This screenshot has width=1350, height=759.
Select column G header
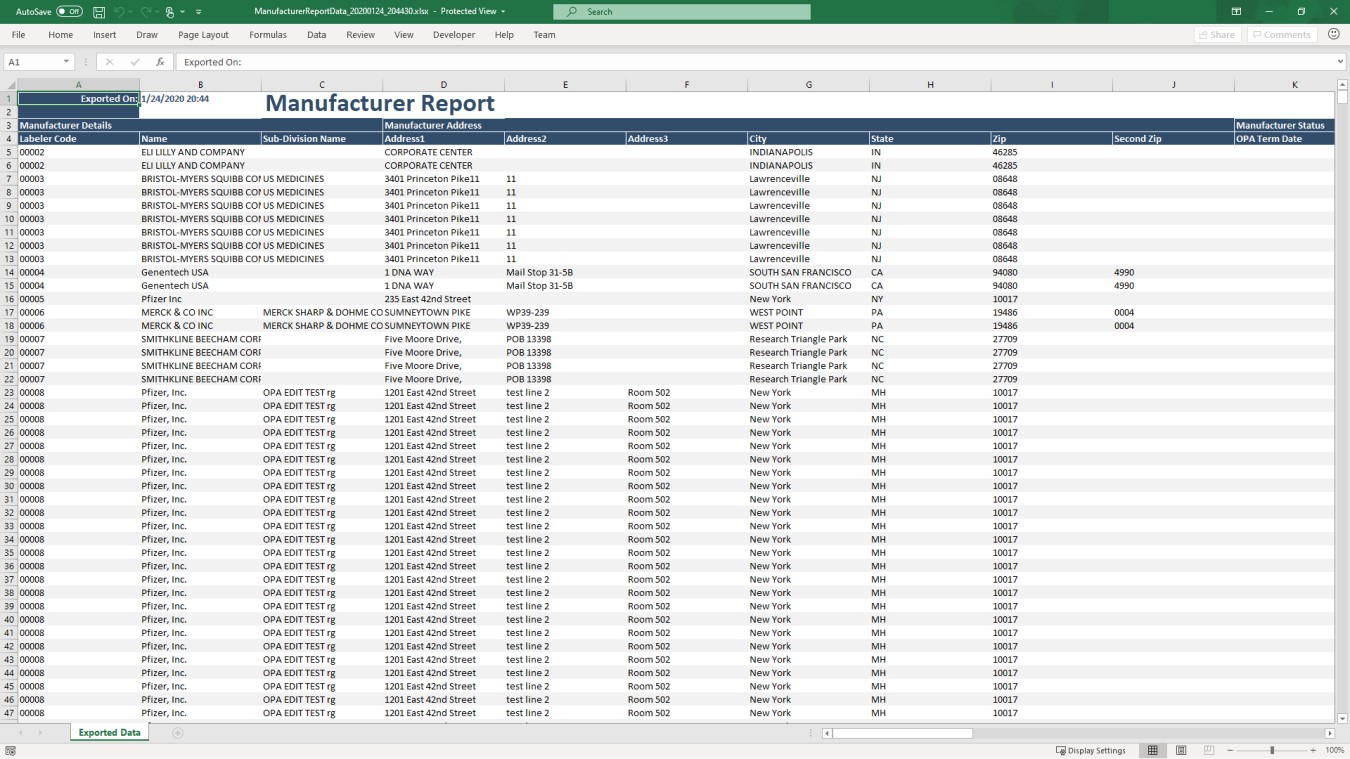point(808,85)
